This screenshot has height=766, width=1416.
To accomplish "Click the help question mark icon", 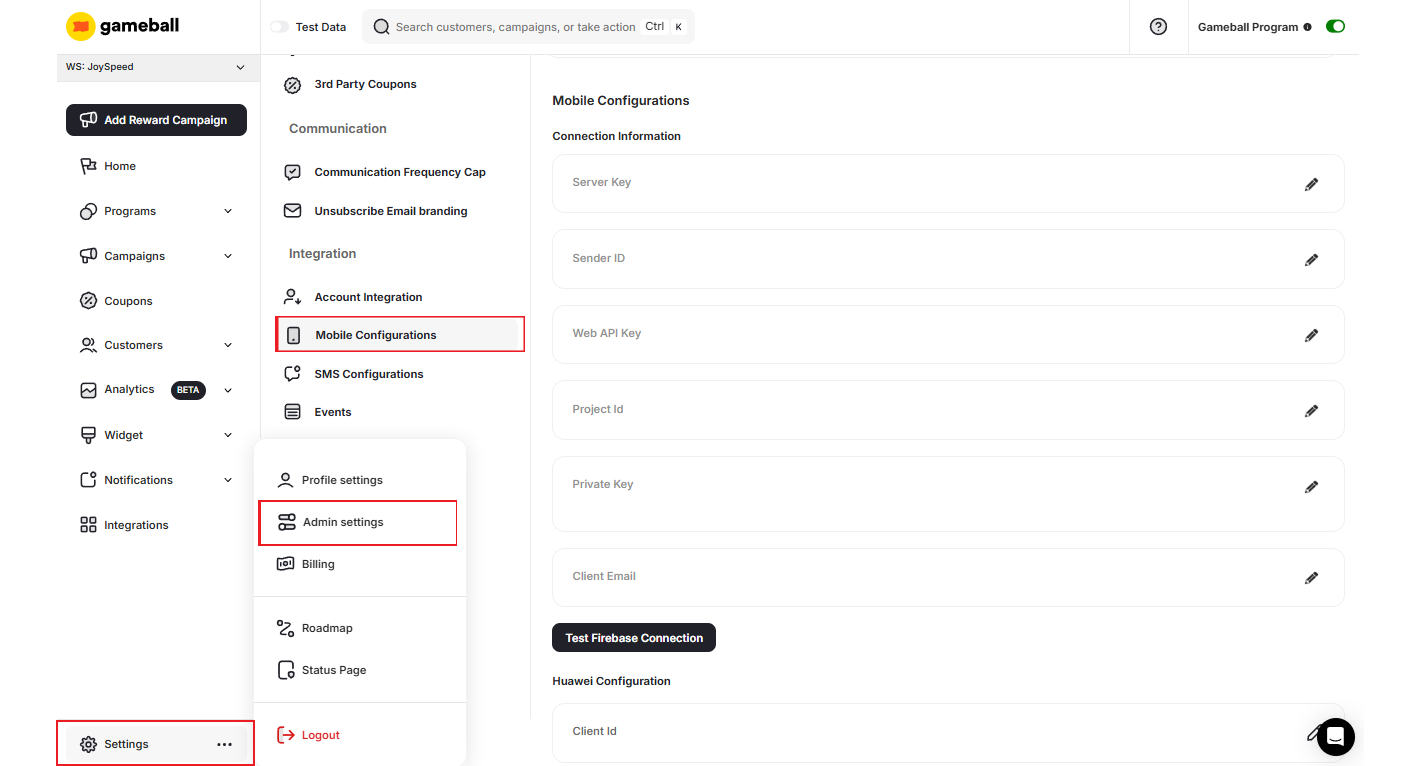I will click(x=1158, y=26).
